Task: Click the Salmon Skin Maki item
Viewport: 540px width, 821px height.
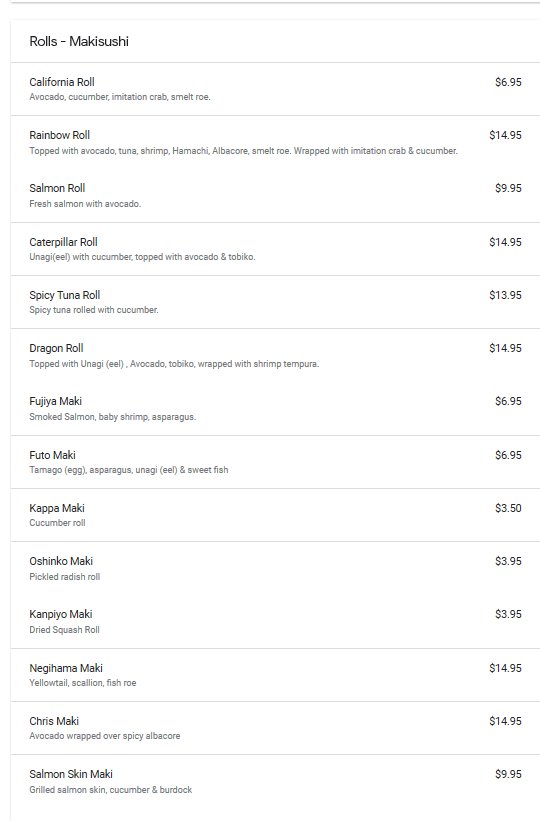Action: point(275,781)
